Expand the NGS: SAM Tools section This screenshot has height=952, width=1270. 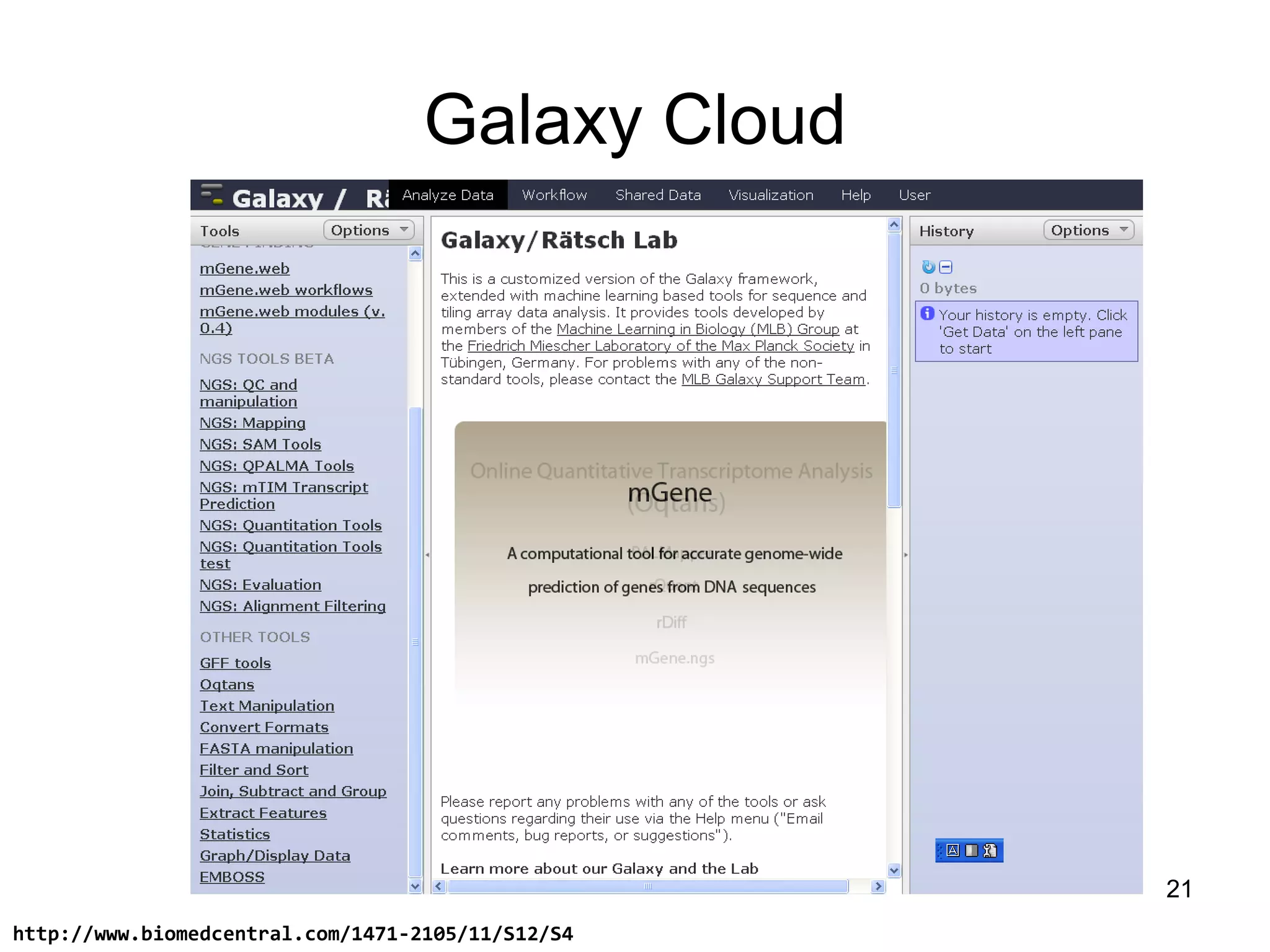tap(260, 444)
